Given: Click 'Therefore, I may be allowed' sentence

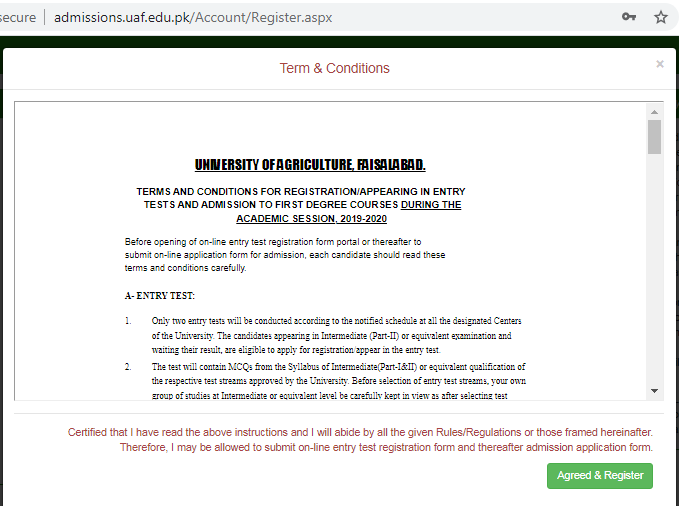Looking at the screenshot, I should [386, 447].
